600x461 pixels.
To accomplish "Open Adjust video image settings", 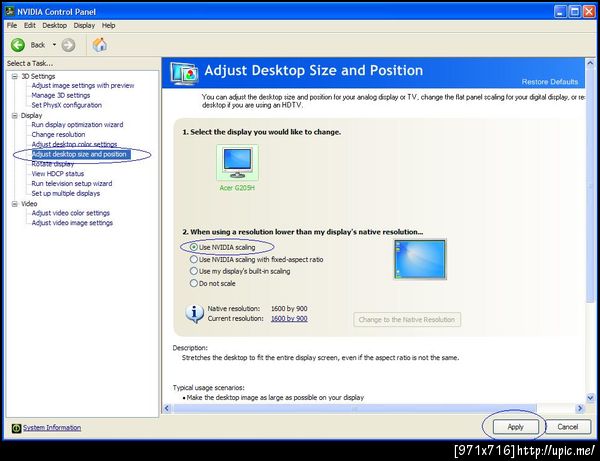I will (x=72, y=223).
